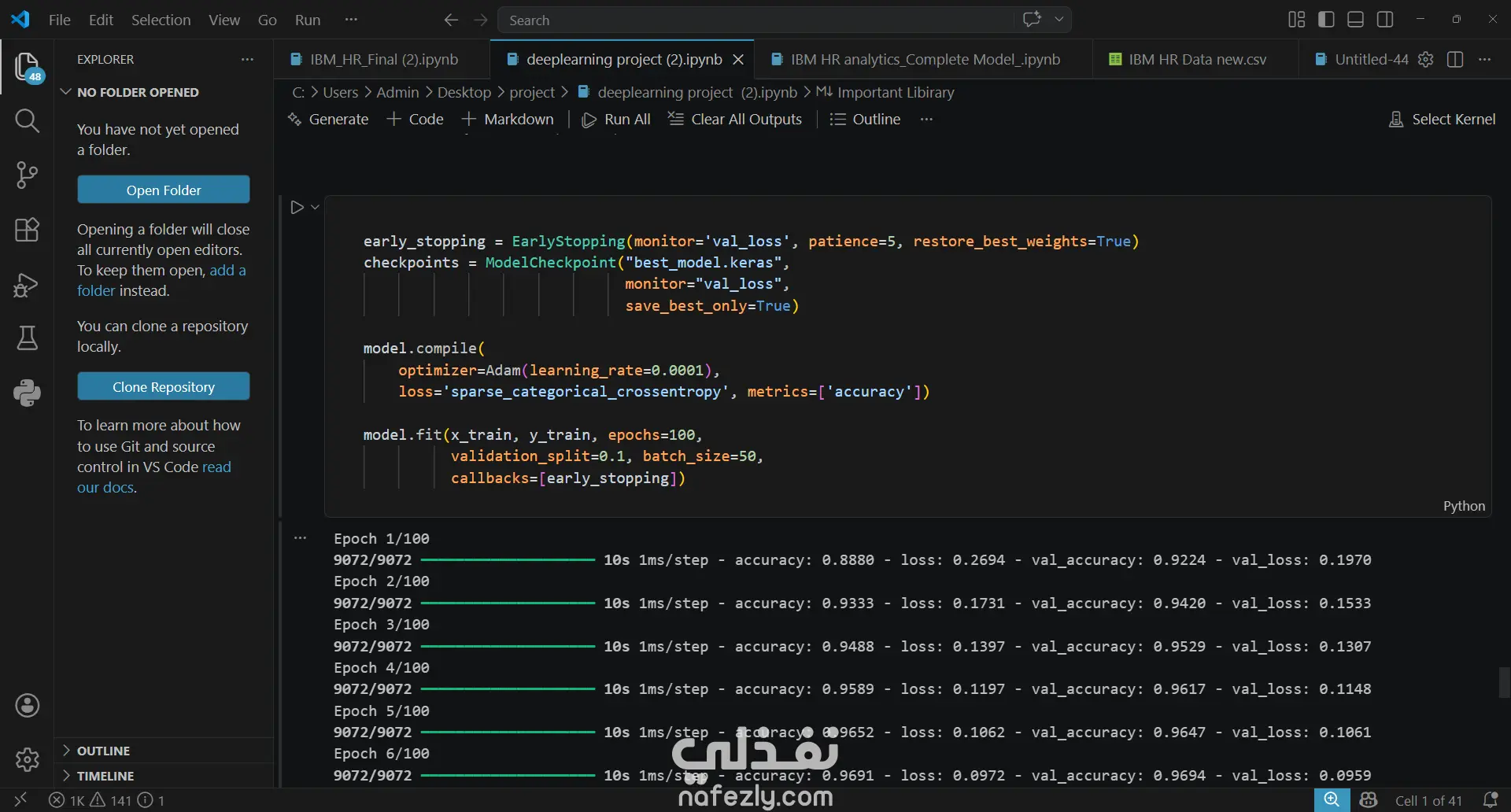The image size is (1511, 812).
Task: Go back with the left arrow
Action: coord(451,20)
